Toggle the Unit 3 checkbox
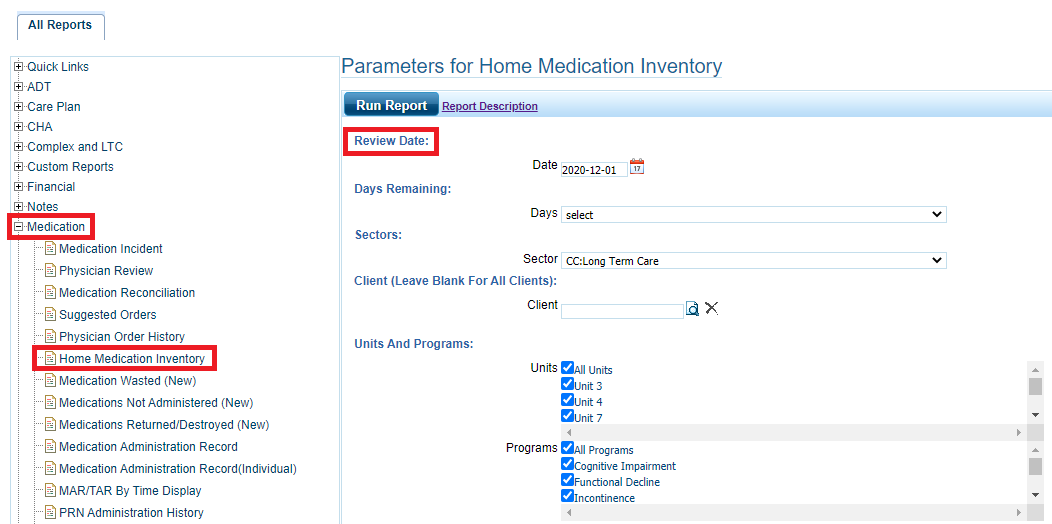 tap(568, 385)
